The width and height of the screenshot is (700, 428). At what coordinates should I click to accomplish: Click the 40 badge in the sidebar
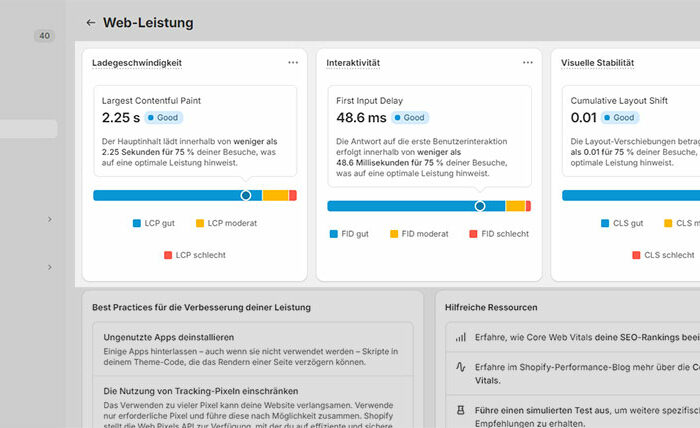click(x=45, y=36)
